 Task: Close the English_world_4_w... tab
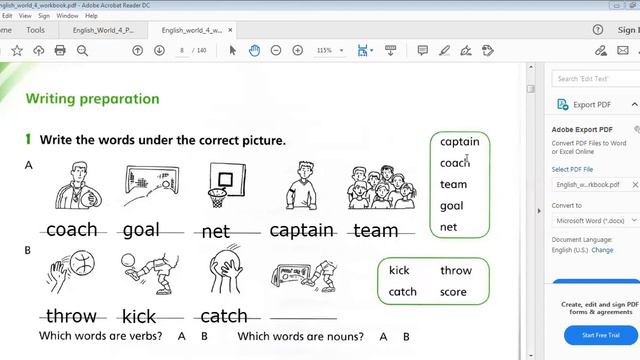click(x=230, y=30)
